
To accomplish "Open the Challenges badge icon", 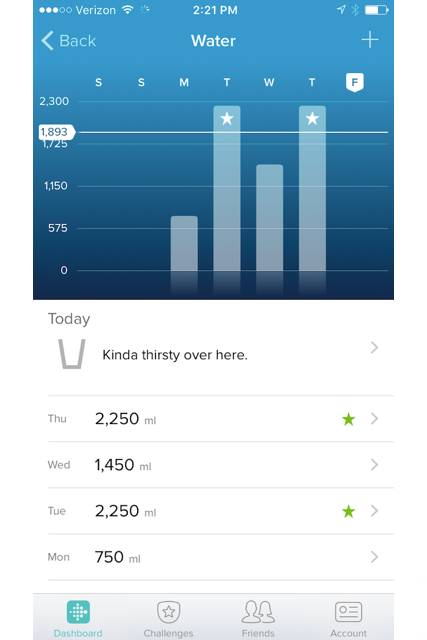I will [169, 611].
